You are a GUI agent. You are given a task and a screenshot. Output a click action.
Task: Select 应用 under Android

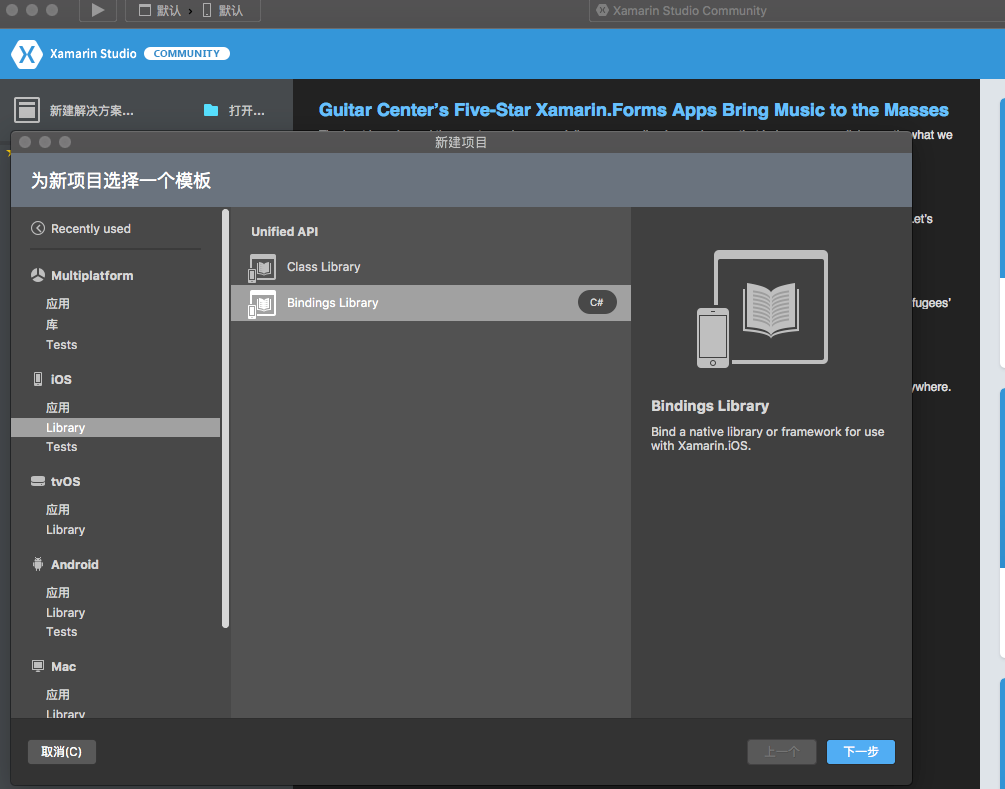point(58,593)
